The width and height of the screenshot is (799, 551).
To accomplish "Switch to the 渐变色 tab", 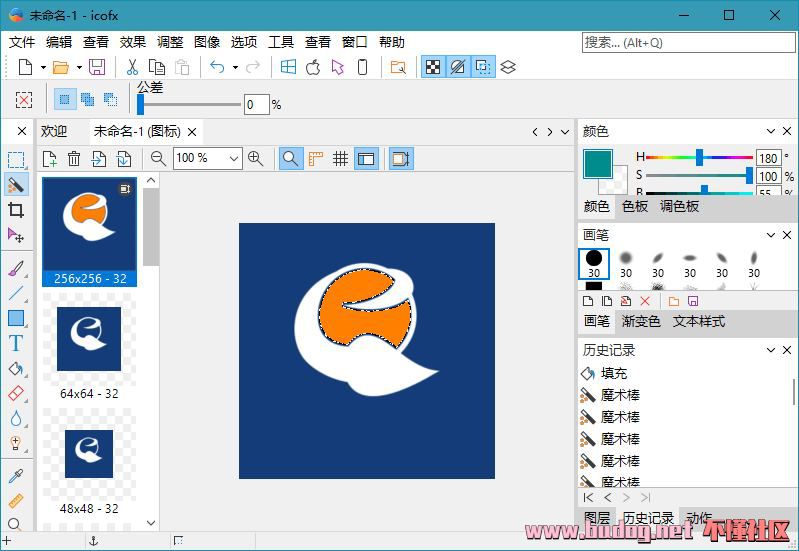I will click(x=641, y=321).
